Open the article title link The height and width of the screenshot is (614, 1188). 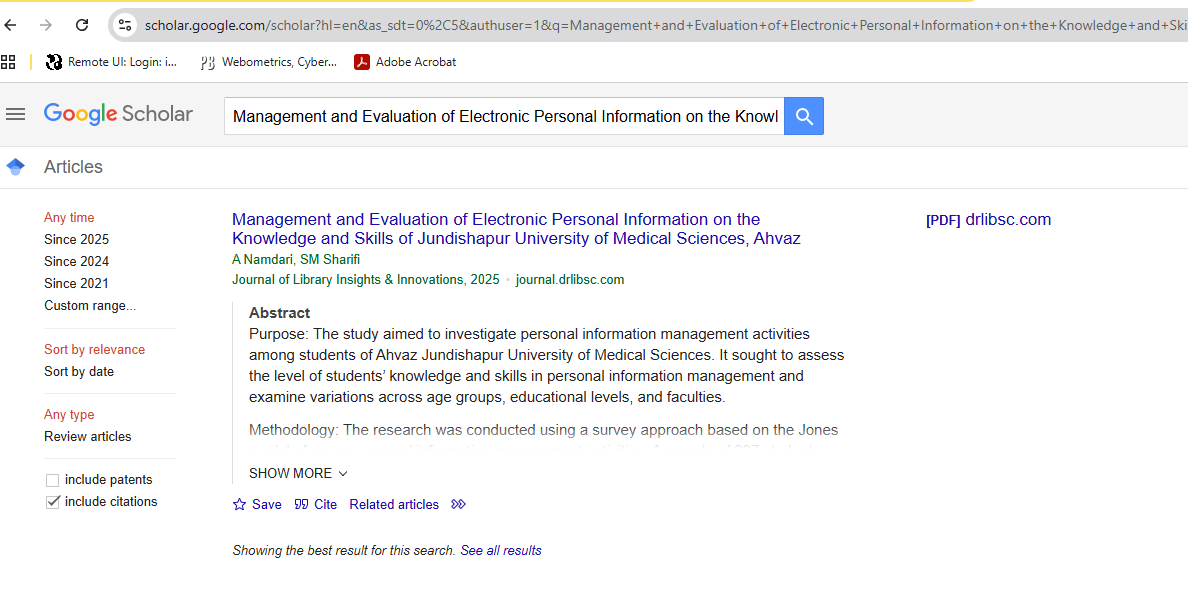516,229
